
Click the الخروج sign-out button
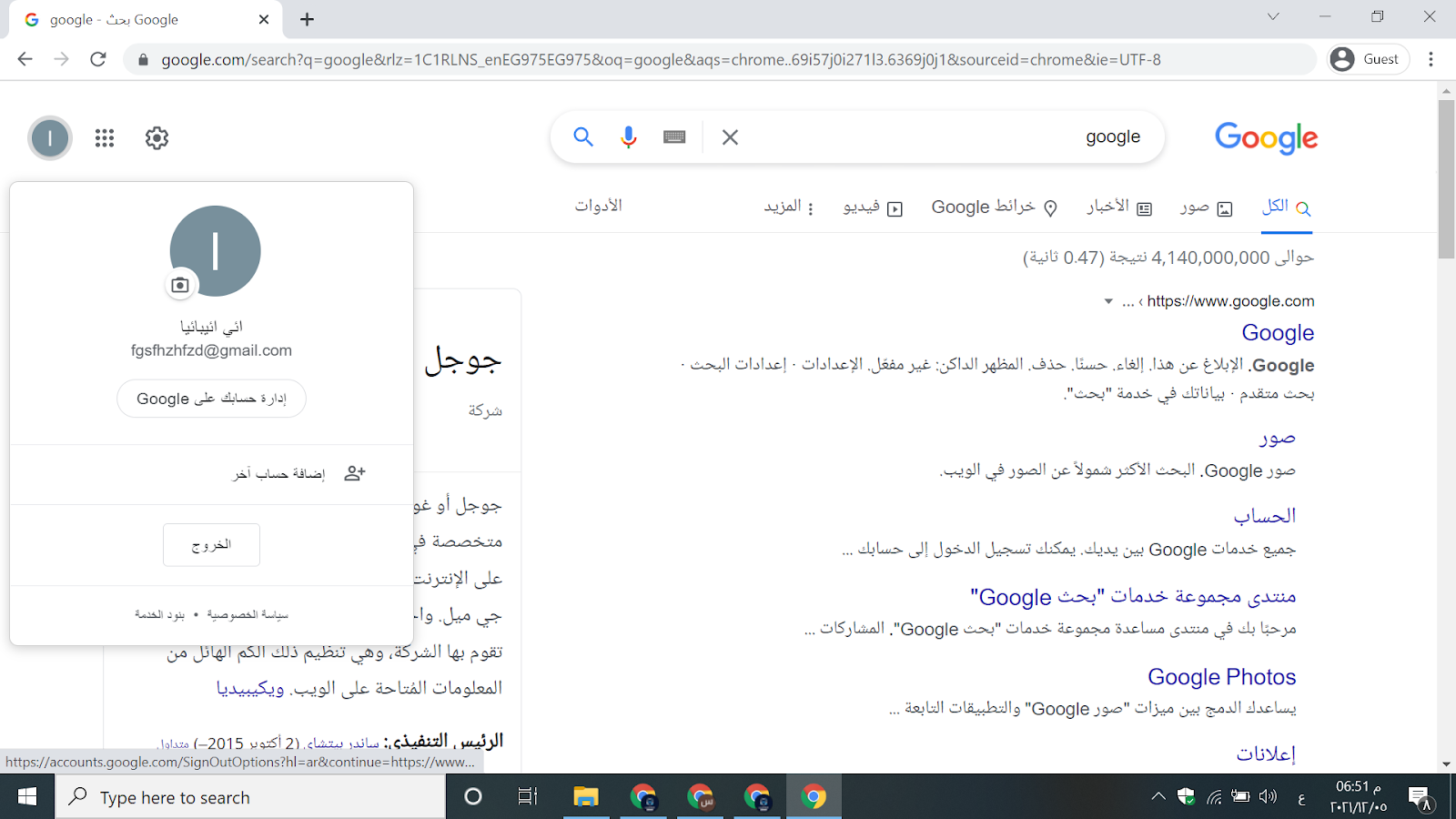[211, 544]
